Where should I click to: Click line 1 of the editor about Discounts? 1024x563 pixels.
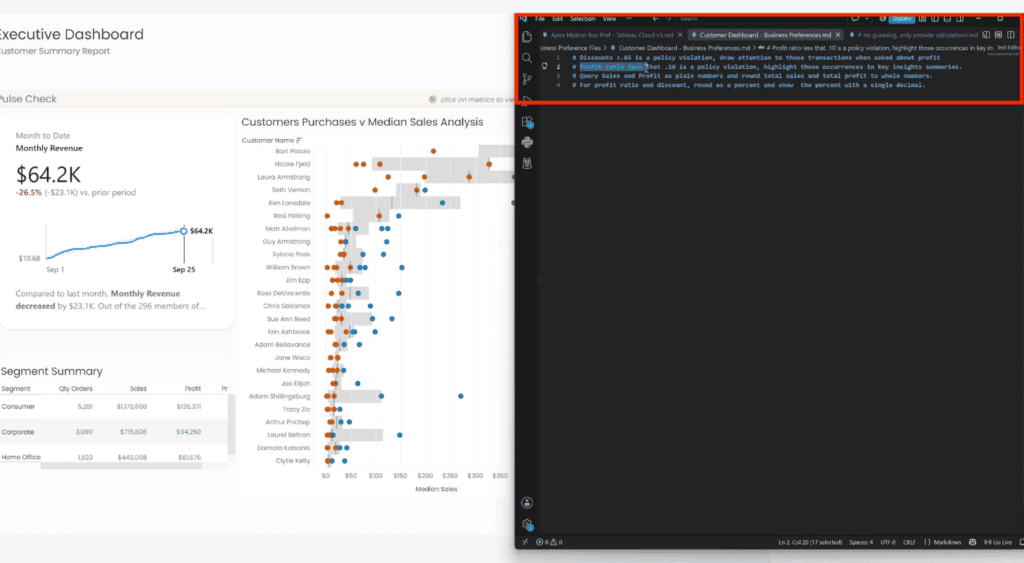[x=756, y=57]
